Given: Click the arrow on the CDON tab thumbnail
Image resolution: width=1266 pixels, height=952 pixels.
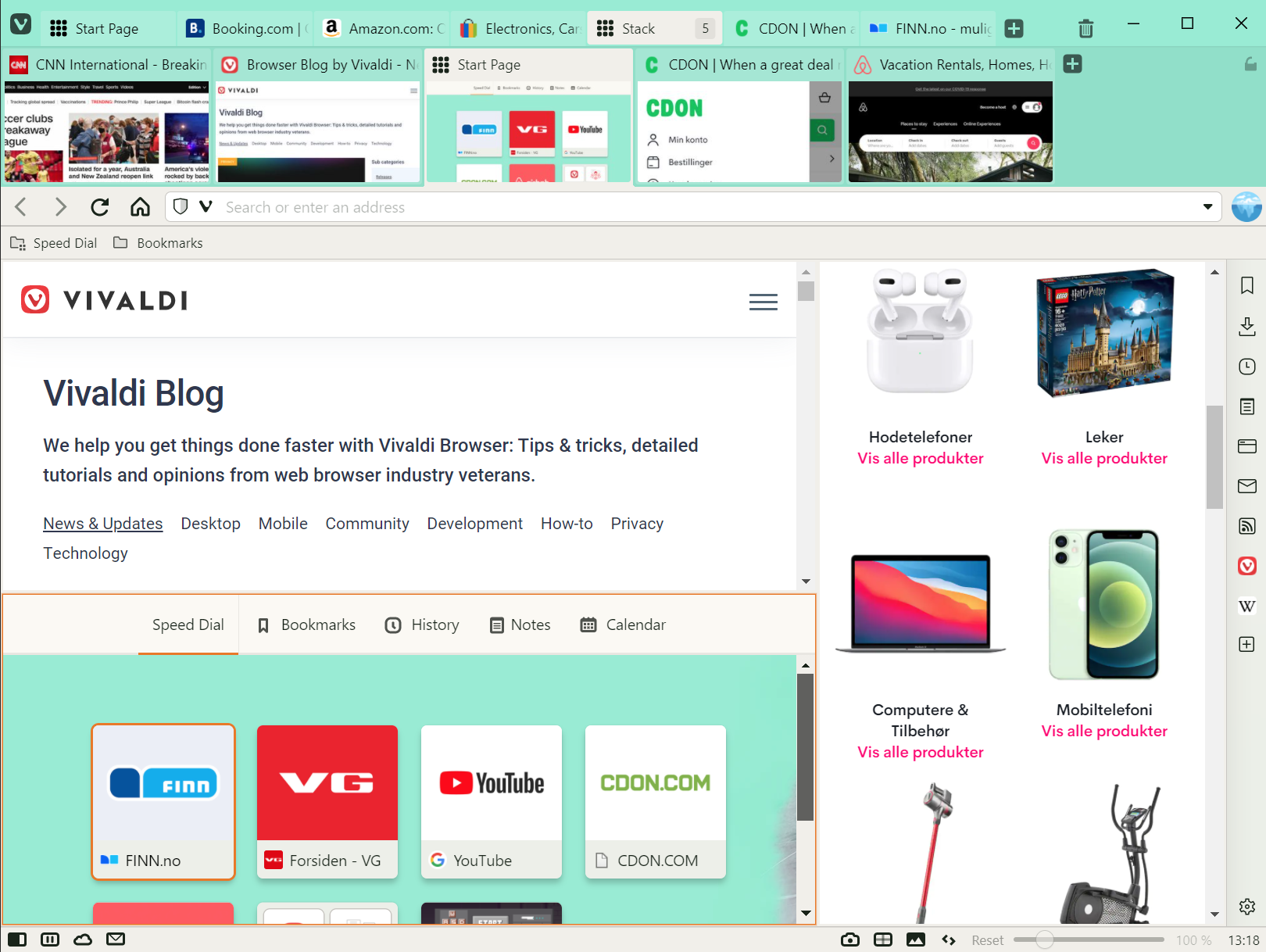Looking at the screenshot, I should coord(831,159).
